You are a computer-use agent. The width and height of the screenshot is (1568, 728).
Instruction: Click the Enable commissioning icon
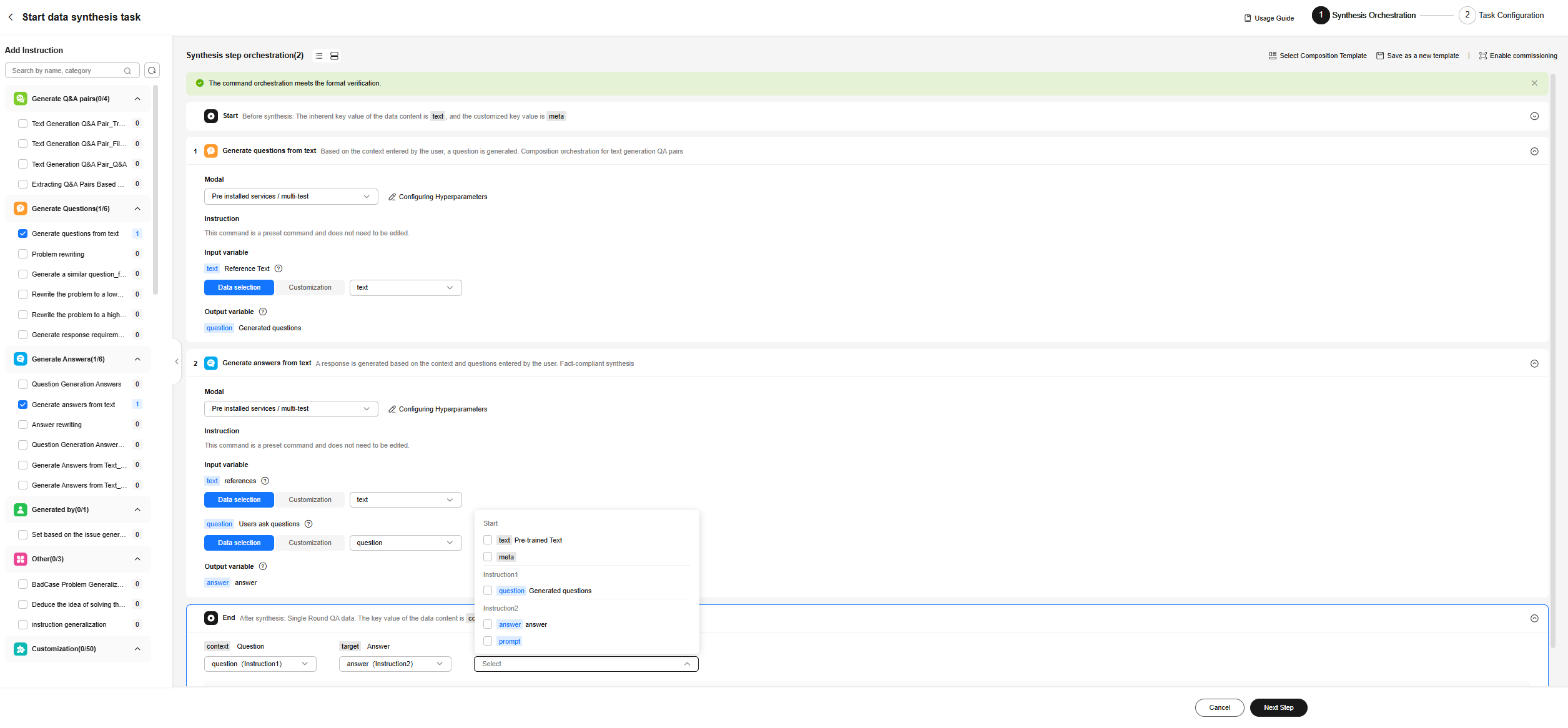coord(1482,56)
